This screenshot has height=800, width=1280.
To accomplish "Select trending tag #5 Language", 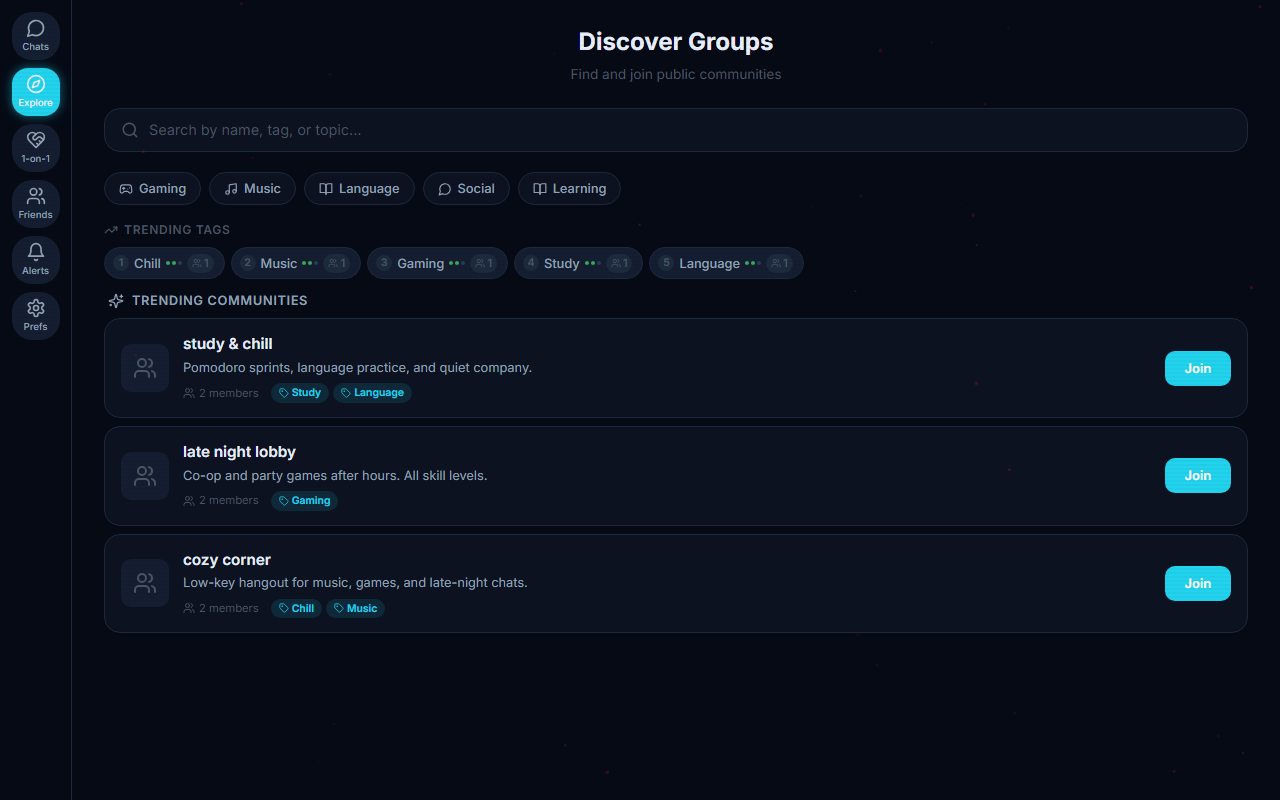I will (x=726, y=263).
